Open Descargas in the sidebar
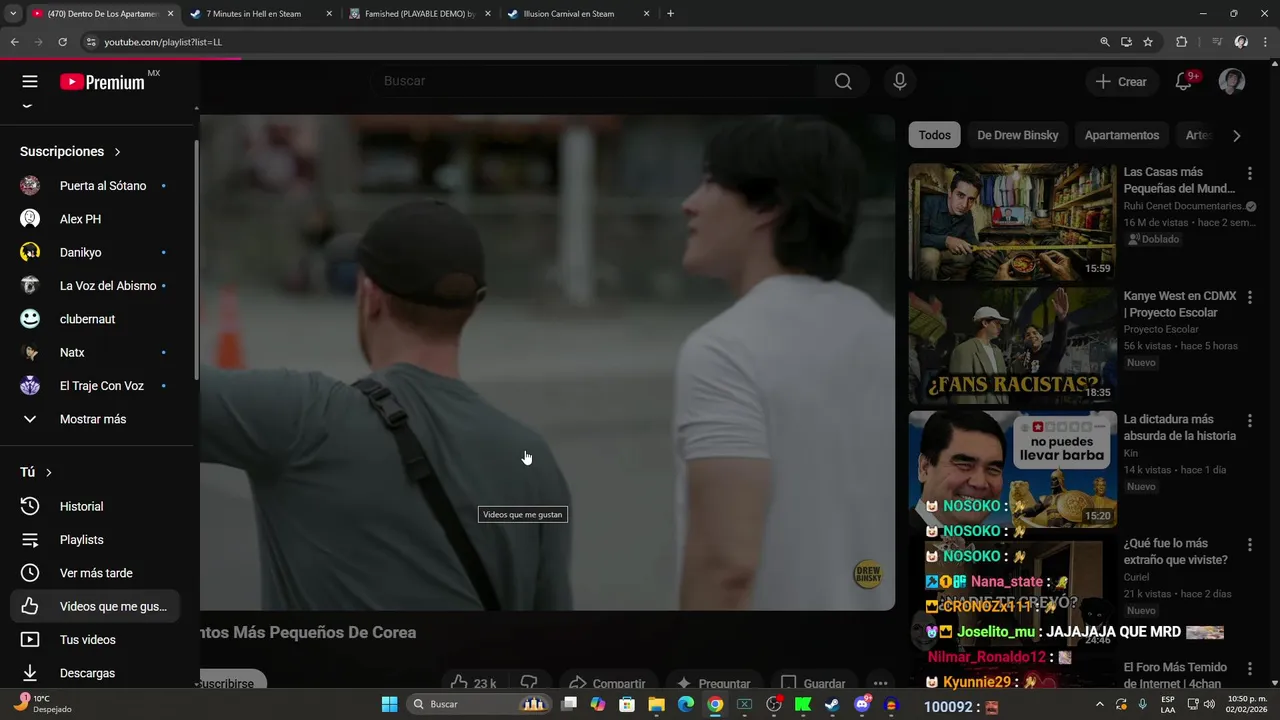The height and width of the screenshot is (720, 1280). [96, 673]
